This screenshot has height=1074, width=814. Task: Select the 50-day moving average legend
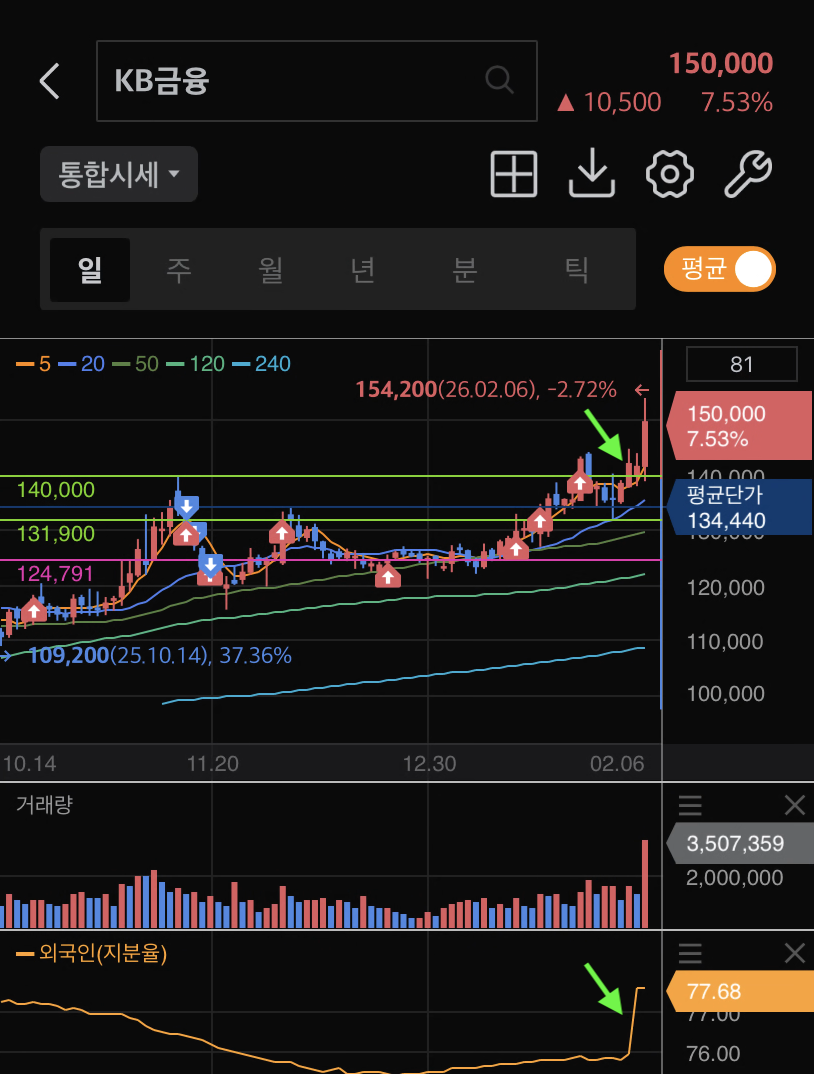coord(136,364)
